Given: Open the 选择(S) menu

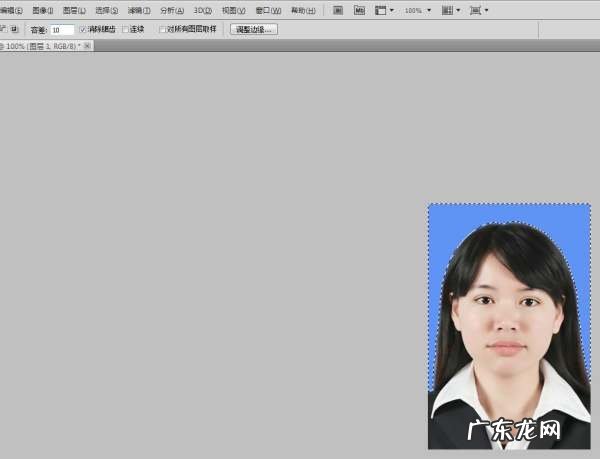Looking at the screenshot, I should [106, 10].
